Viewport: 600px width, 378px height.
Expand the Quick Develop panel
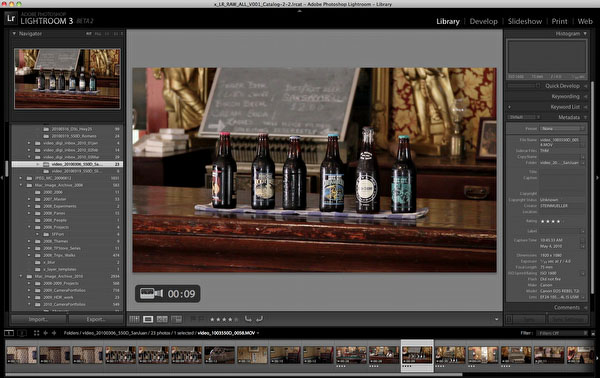click(585, 86)
